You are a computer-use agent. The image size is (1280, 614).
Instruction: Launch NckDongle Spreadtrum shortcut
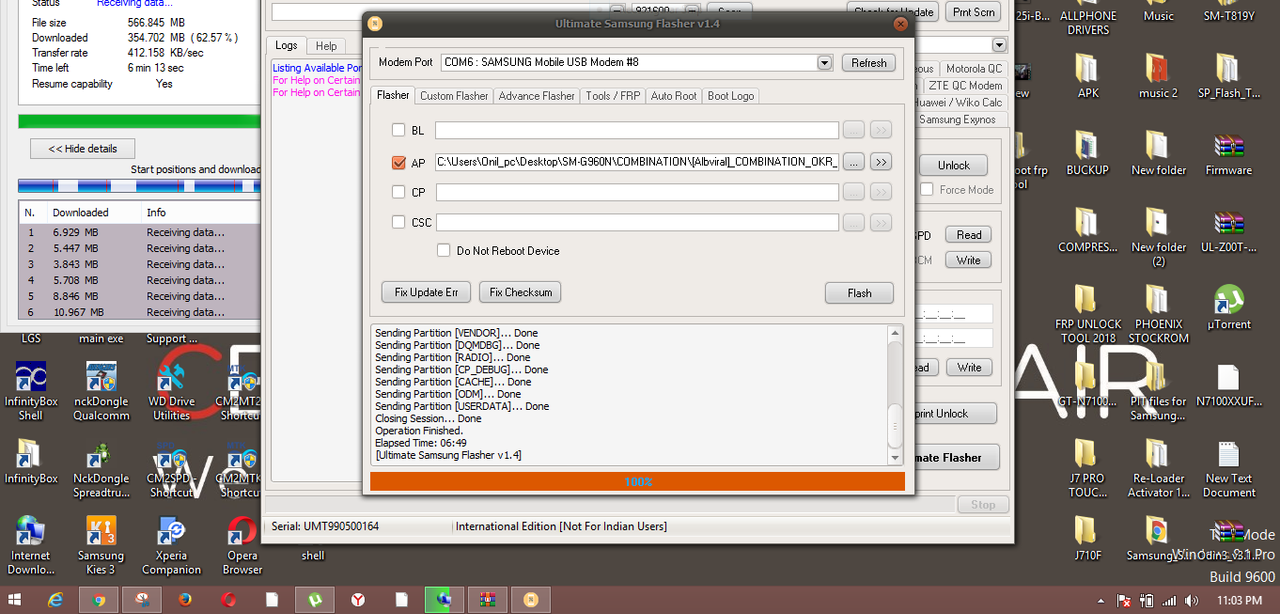click(x=101, y=468)
